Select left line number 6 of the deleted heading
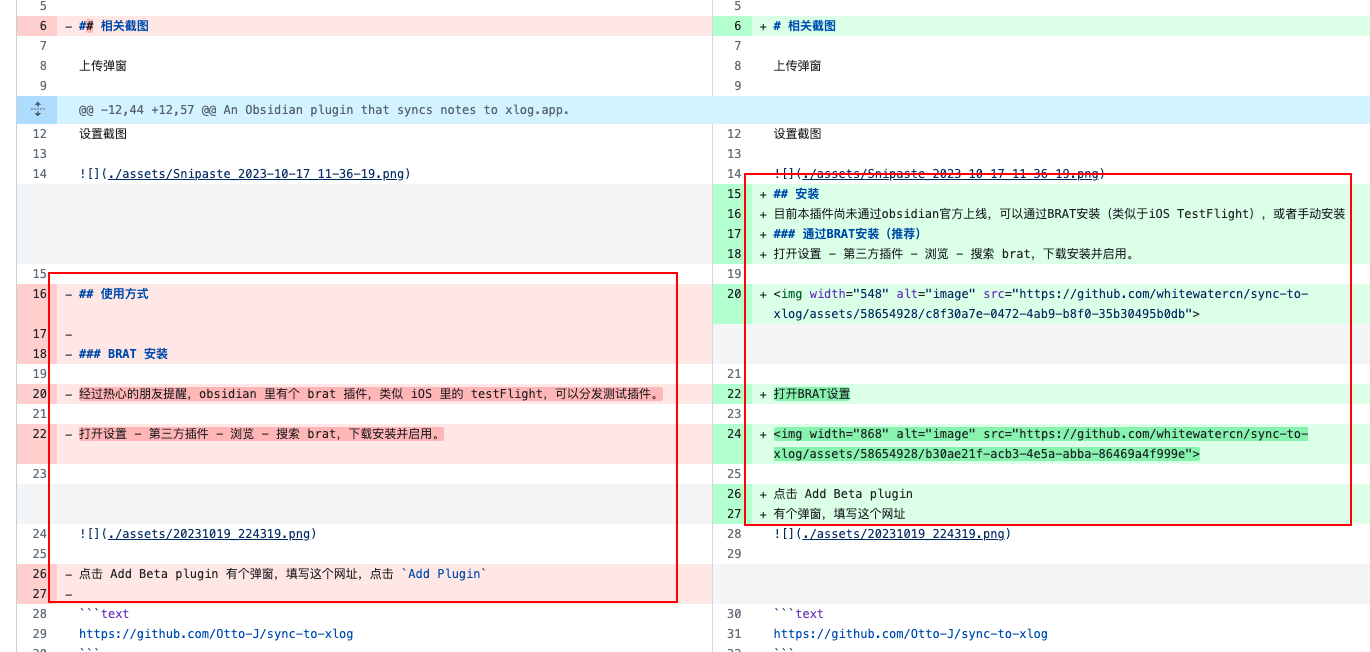 coord(40,26)
